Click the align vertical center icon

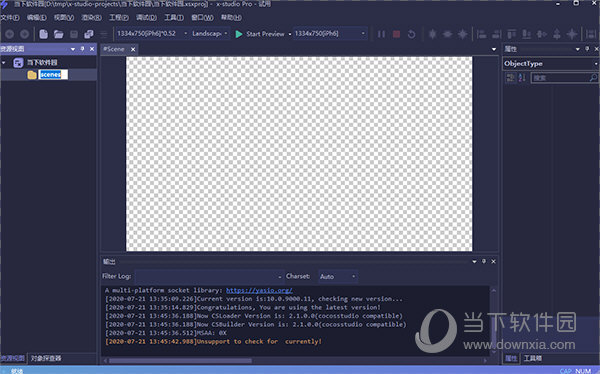[432, 34]
